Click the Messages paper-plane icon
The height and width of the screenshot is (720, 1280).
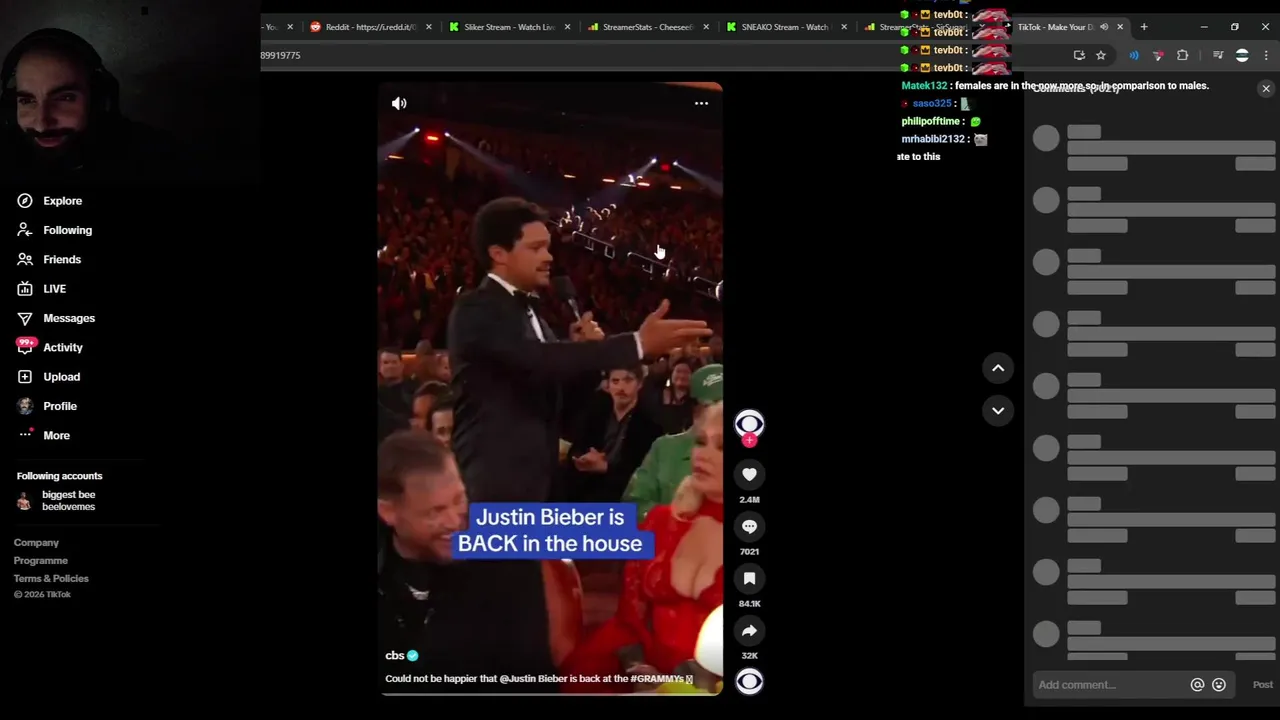[25, 318]
